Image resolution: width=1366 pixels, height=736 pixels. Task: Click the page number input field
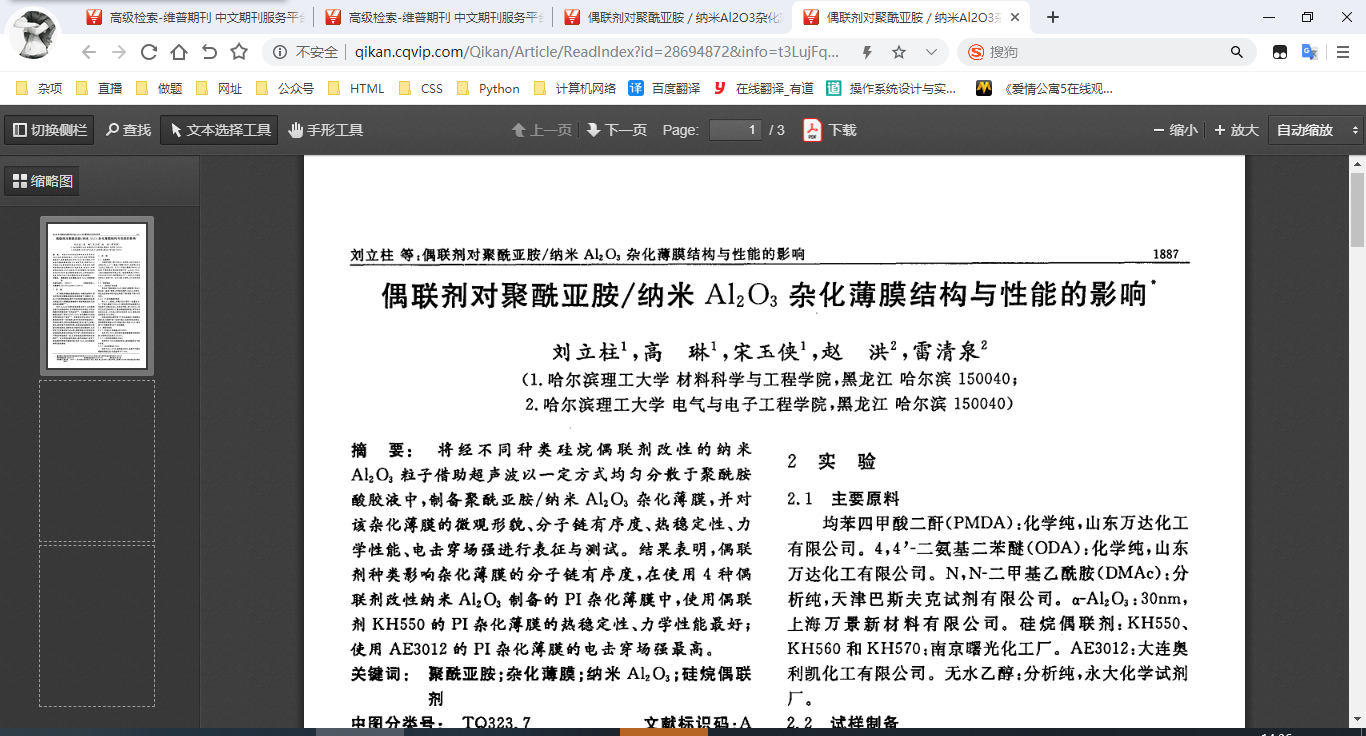pyautogui.click(x=736, y=130)
